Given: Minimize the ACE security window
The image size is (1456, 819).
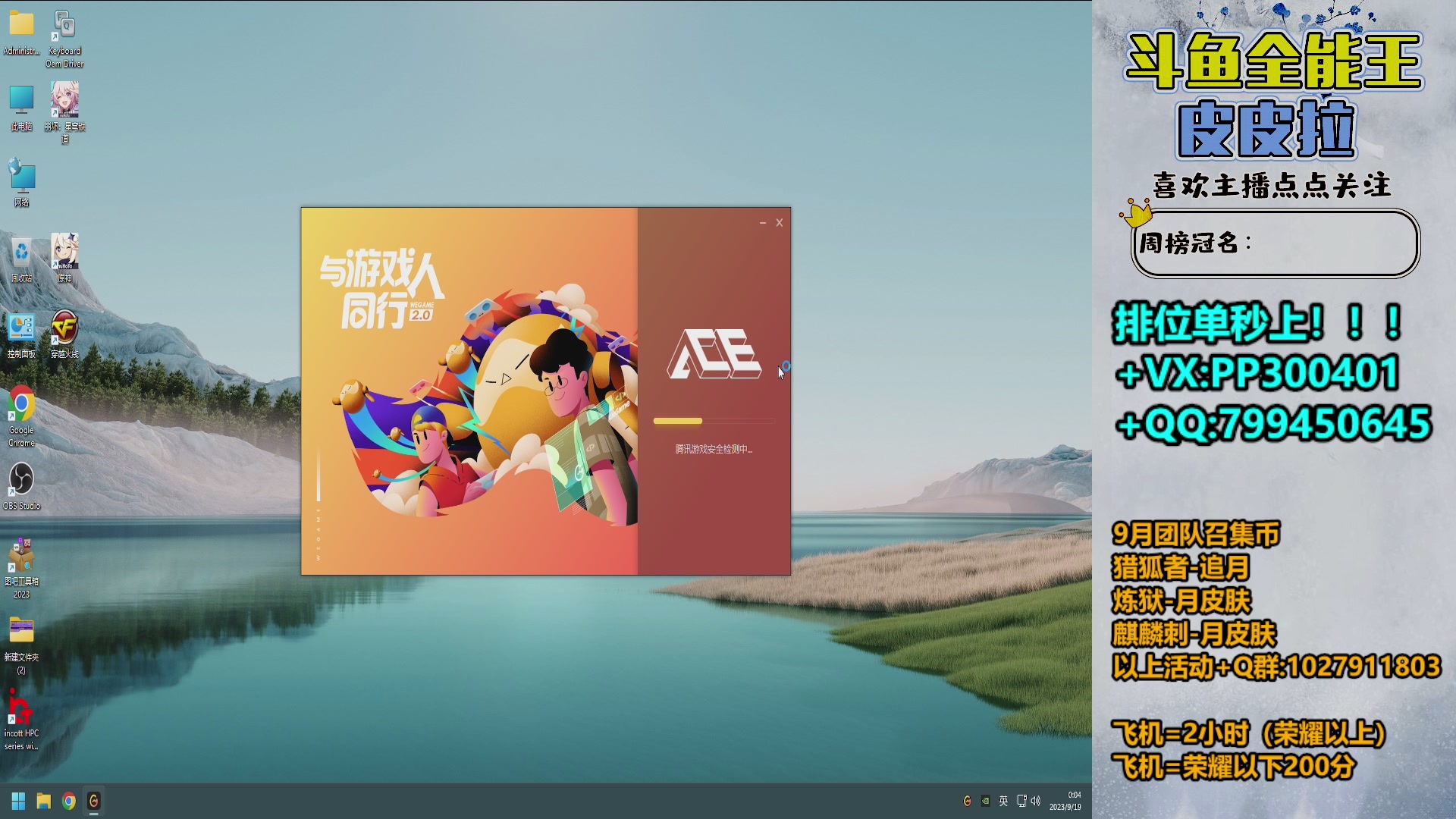Looking at the screenshot, I should 761,222.
